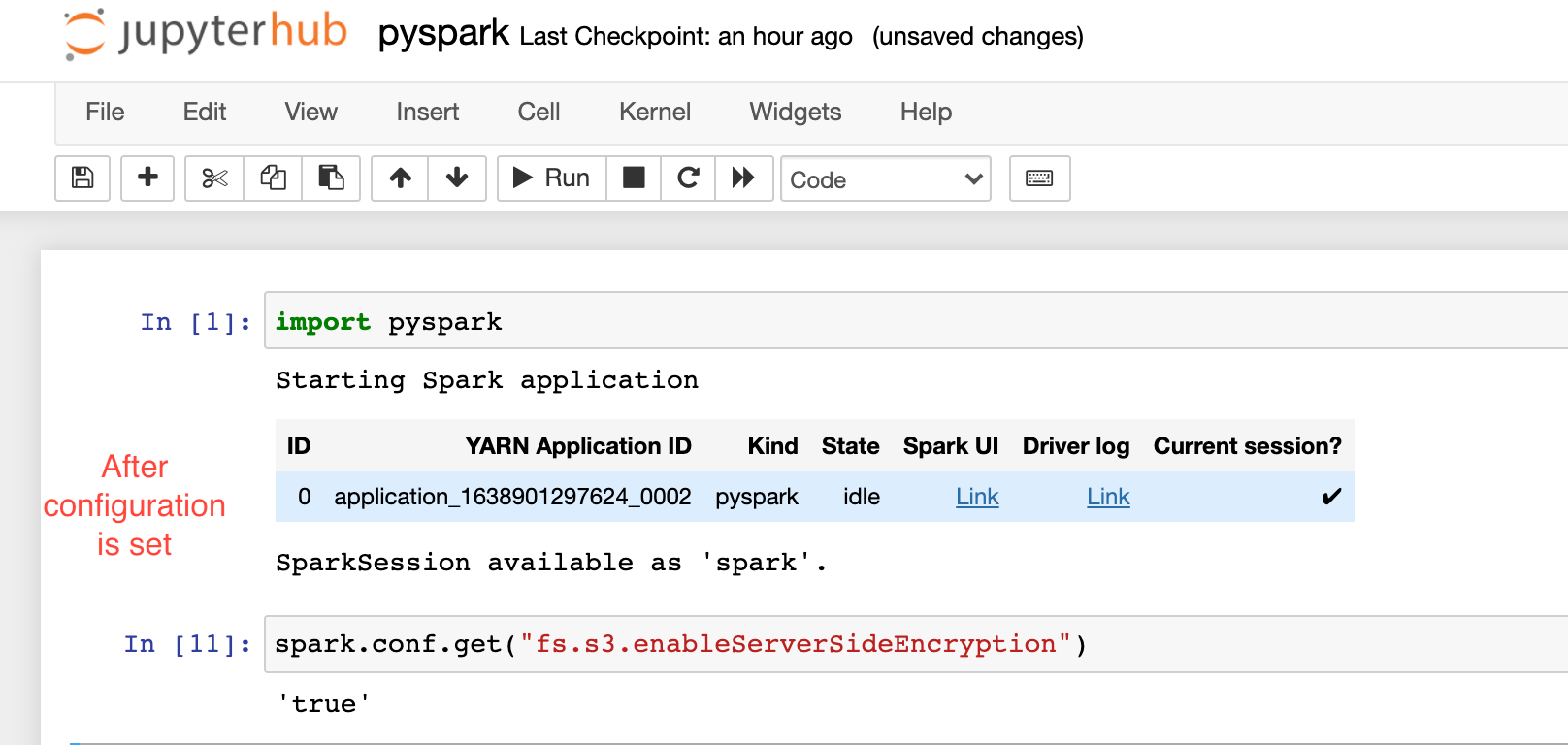Open the Driver log link
Image resolution: width=1568 pixels, height=745 pixels.
(x=1108, y=497)
